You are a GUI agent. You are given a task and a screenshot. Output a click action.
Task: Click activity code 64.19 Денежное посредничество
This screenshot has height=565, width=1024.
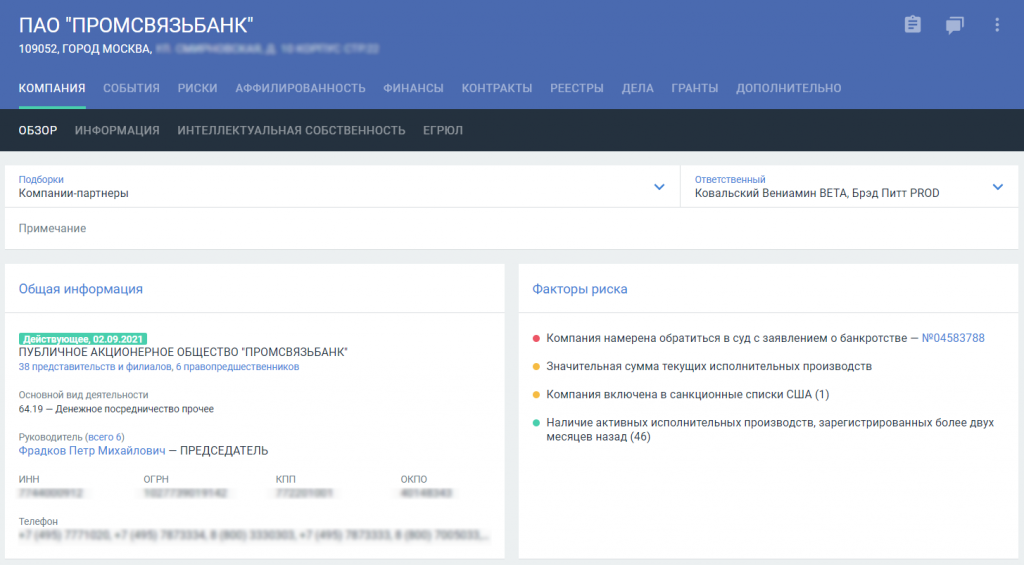click(116, 409)
